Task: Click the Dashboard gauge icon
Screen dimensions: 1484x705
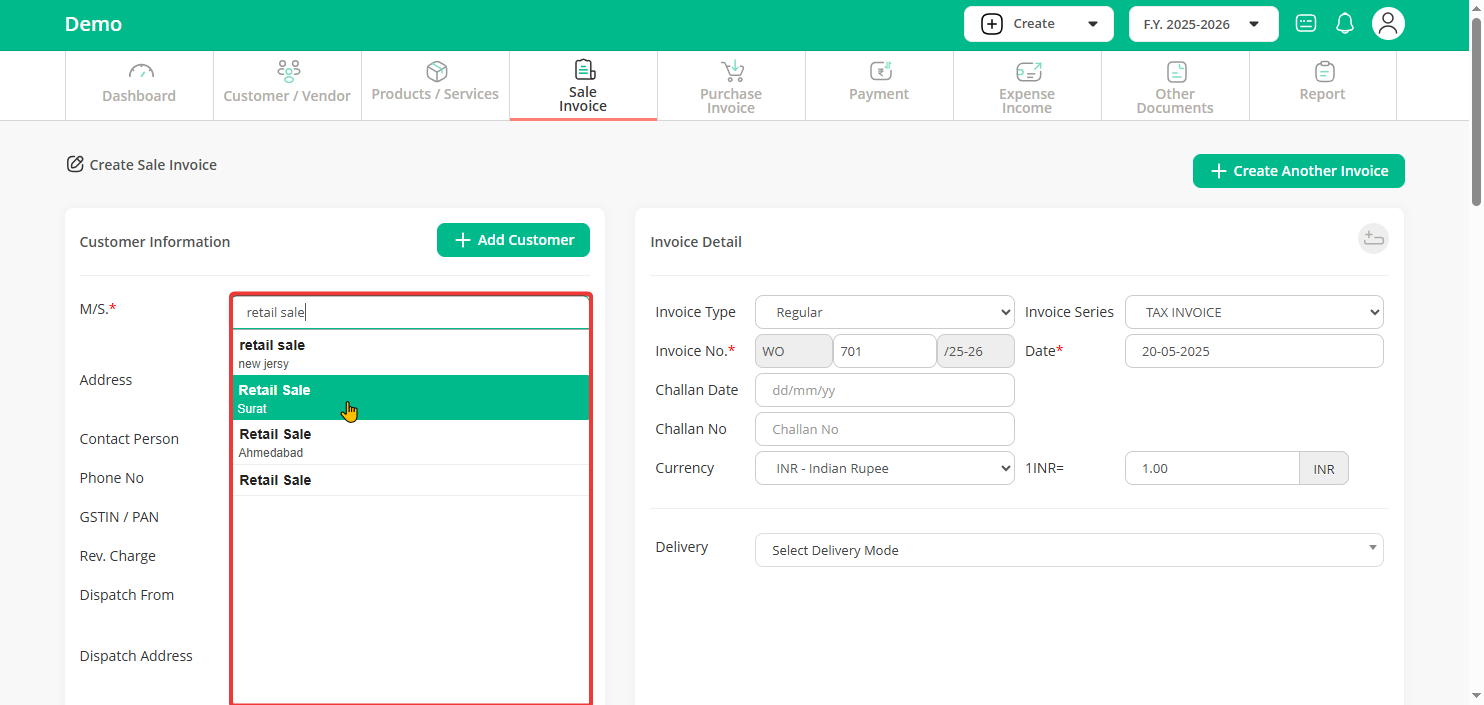Action: [x=141, y=72]
